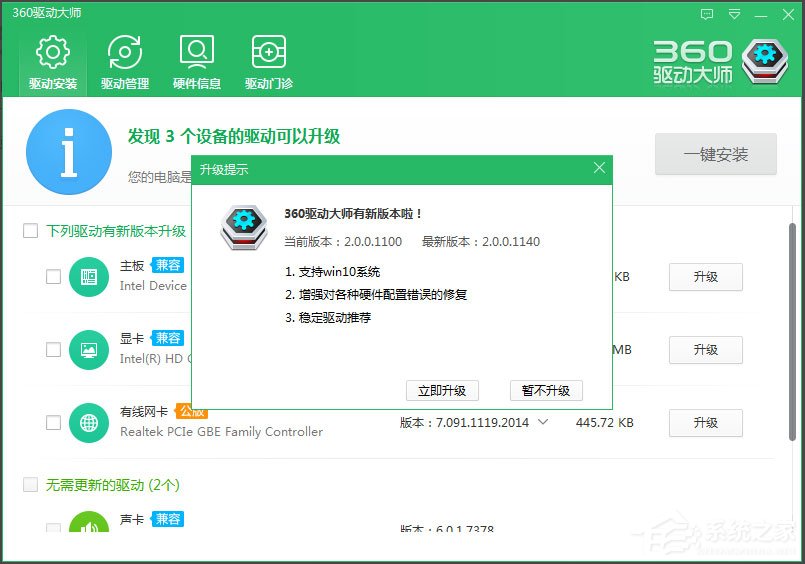The height and width of the screenshot is (564, 805).
Task: Check the 下列驱动有新版本升级 select-all checkbox
Action: 31,231
